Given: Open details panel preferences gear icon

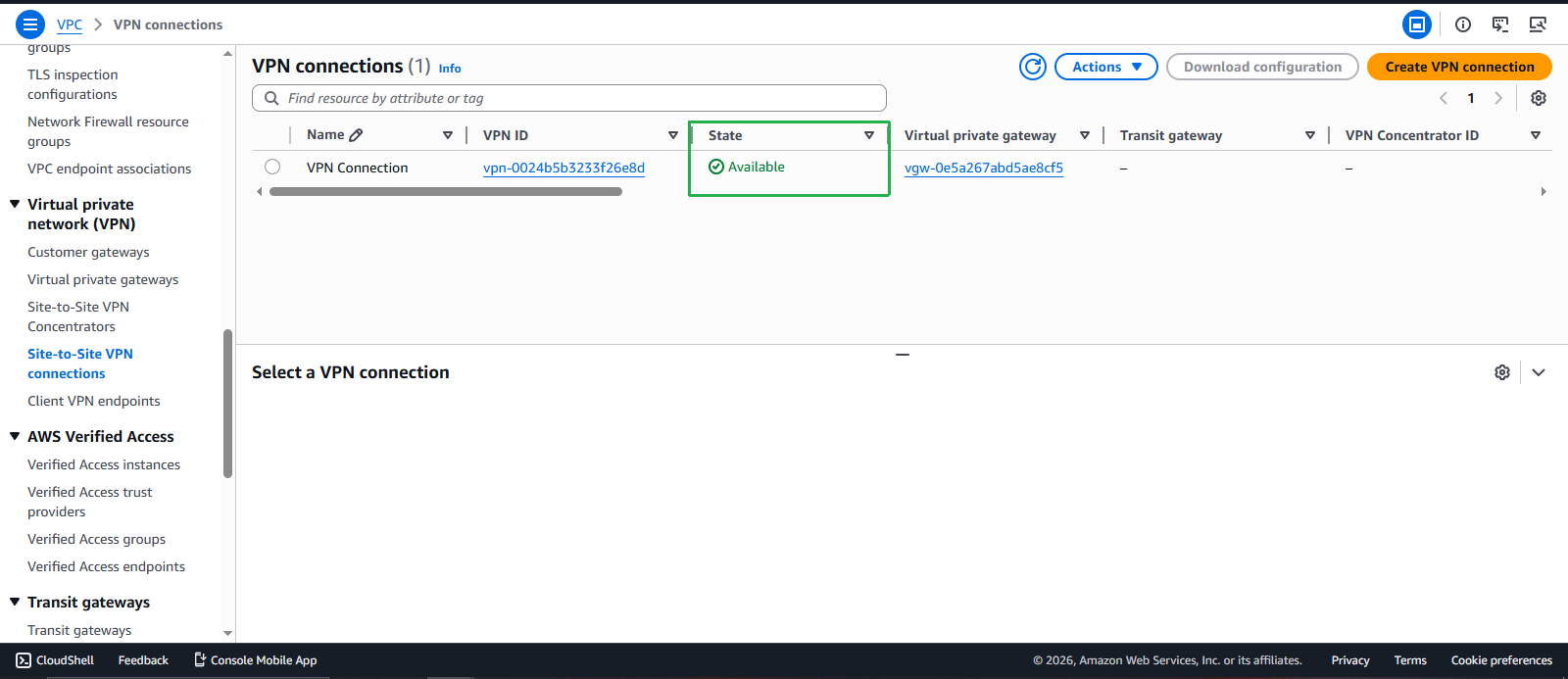Looking at the screenshot, I should pos(1502,372).
